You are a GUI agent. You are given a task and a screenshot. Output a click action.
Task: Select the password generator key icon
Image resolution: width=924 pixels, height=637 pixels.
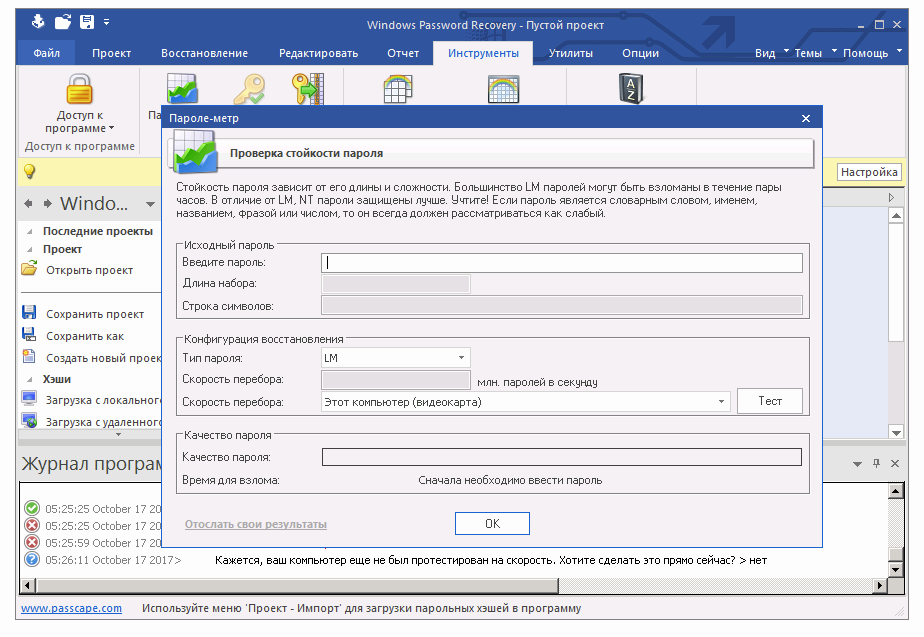click(248, 89)
